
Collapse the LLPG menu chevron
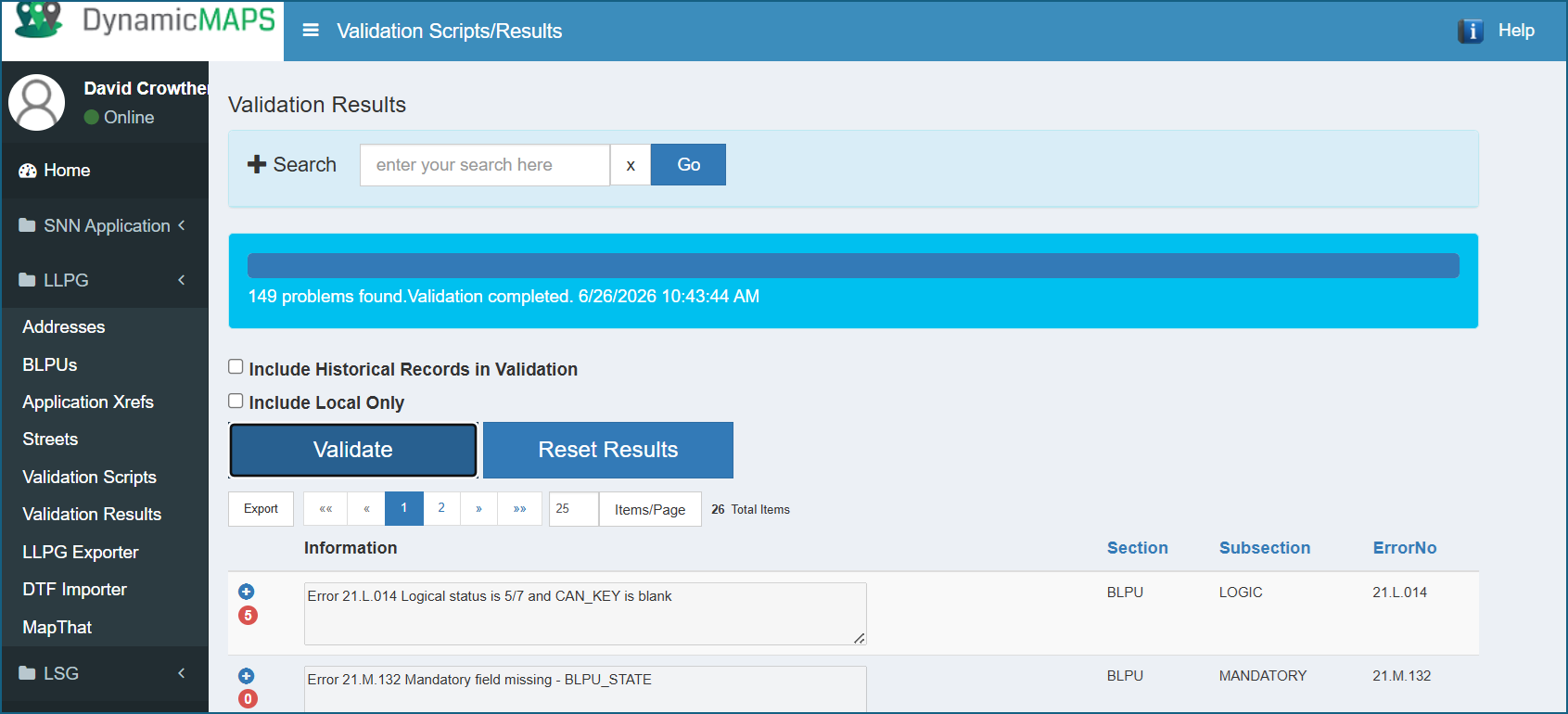(x=182, y=279)
